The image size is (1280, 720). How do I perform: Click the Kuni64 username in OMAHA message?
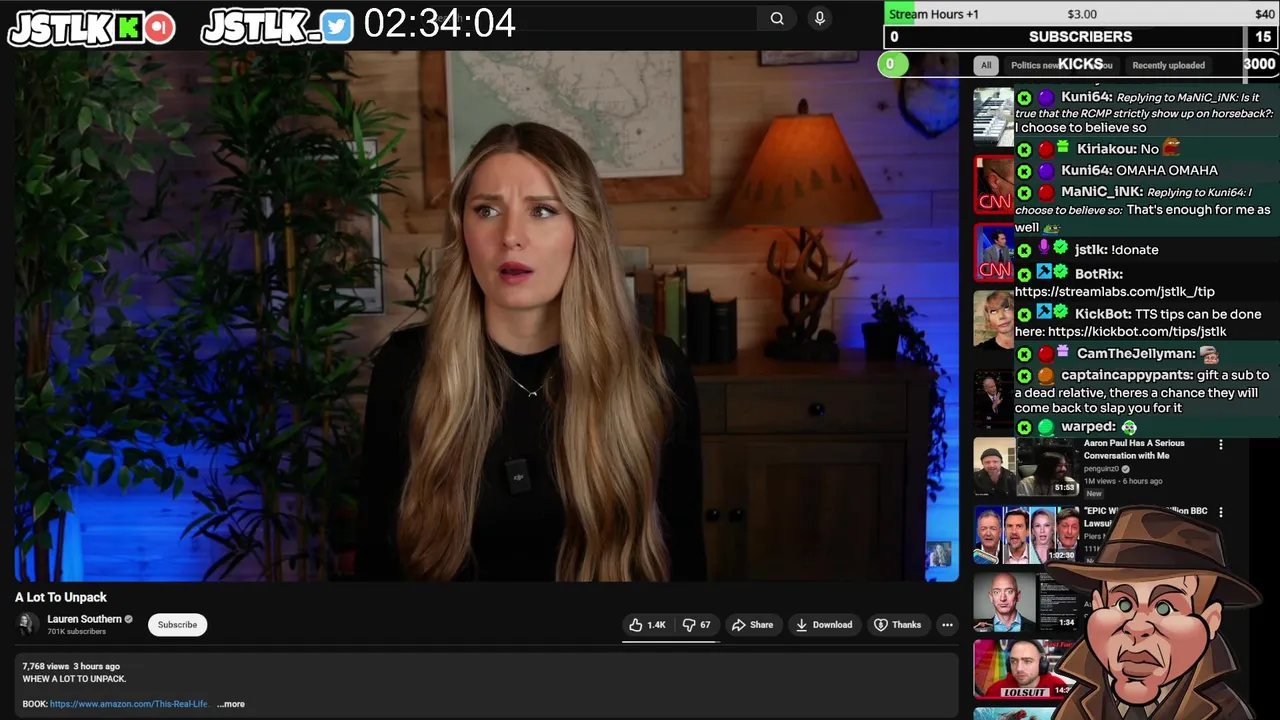[1086, 171]
